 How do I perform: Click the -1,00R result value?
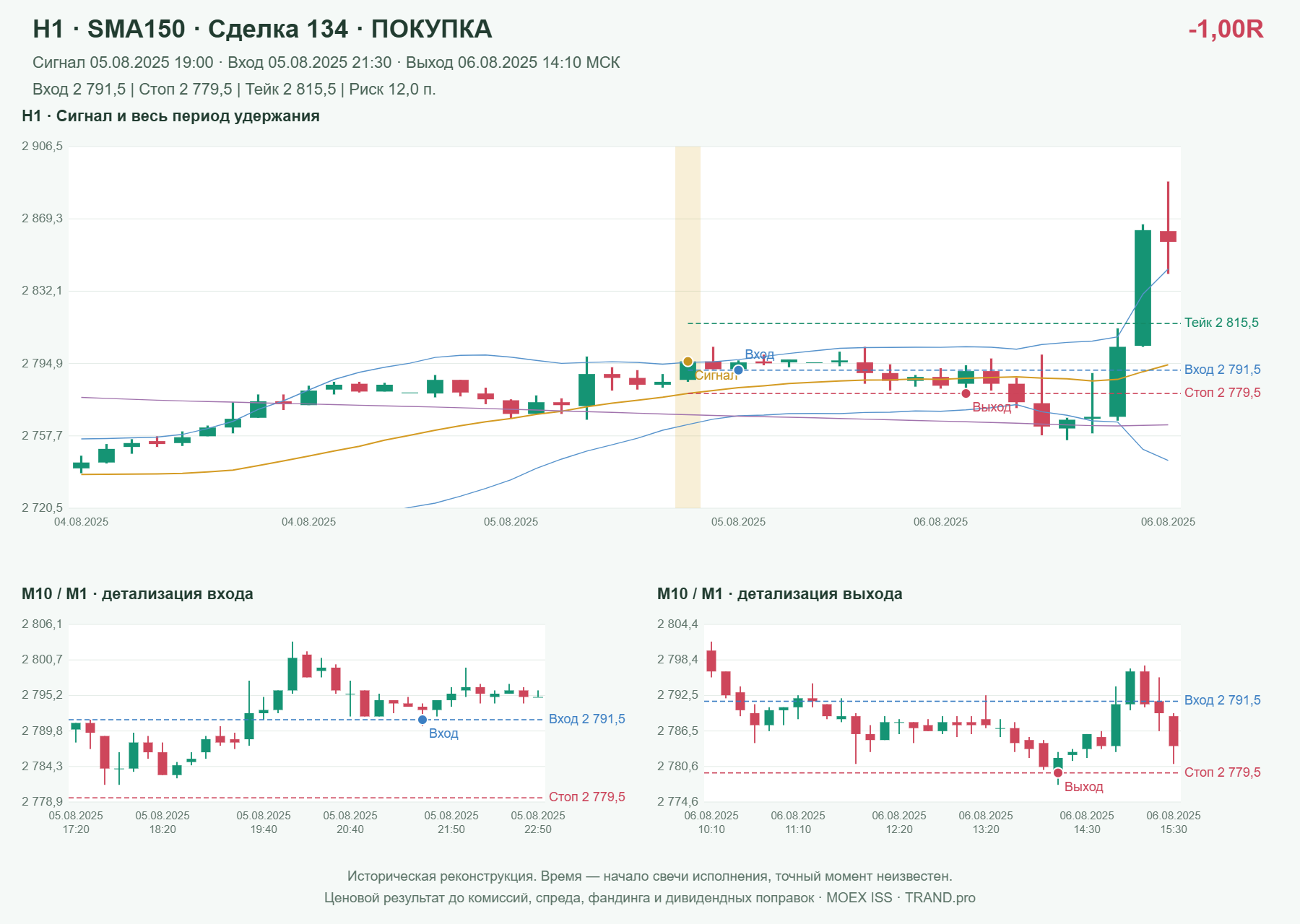coord(1226,29)
